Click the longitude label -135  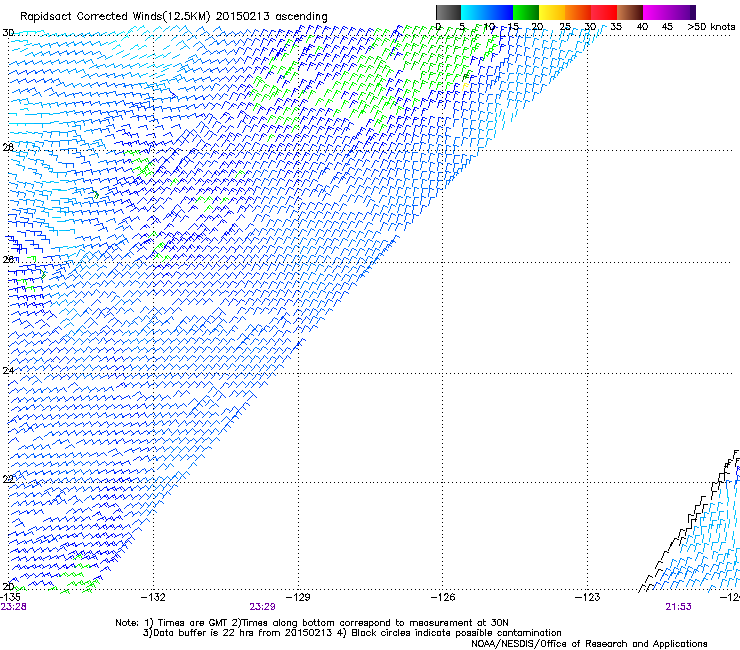[10, 597]
